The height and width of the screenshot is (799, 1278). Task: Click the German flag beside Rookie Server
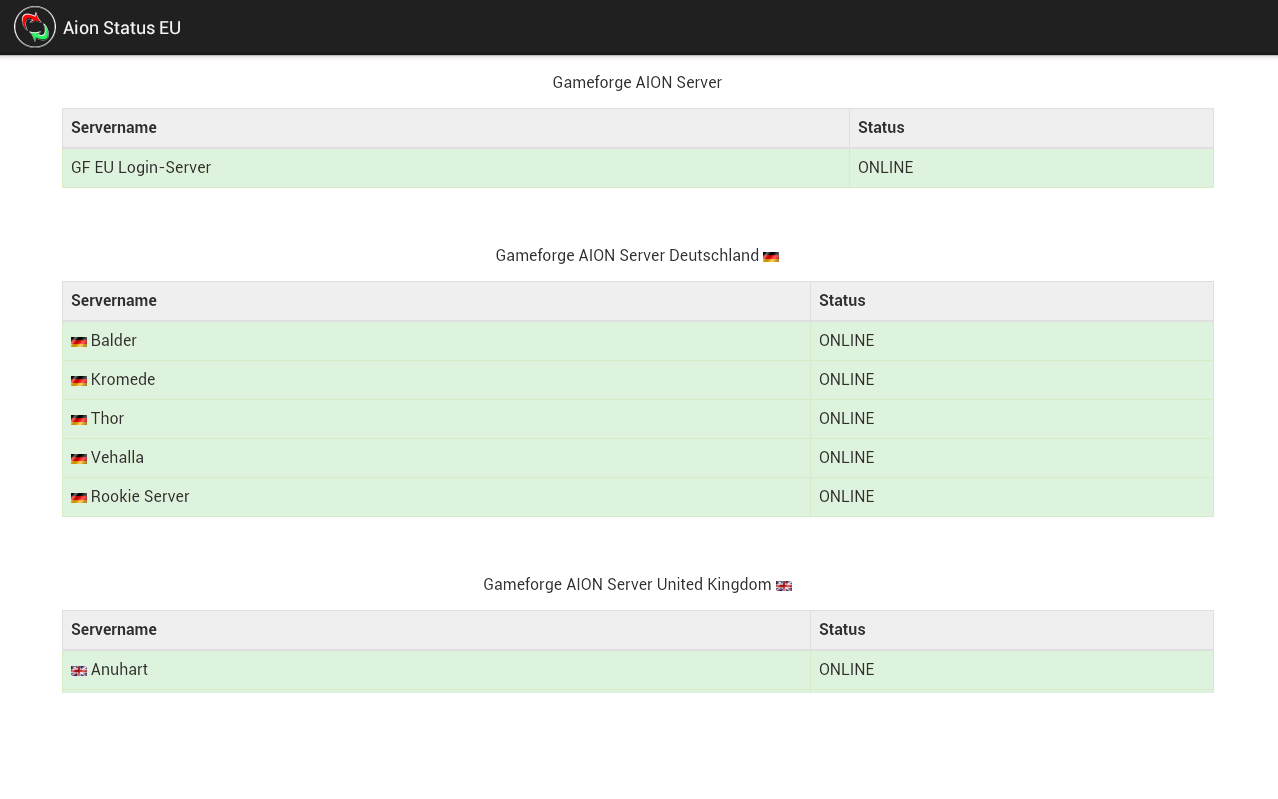click(x=79, y=498)
